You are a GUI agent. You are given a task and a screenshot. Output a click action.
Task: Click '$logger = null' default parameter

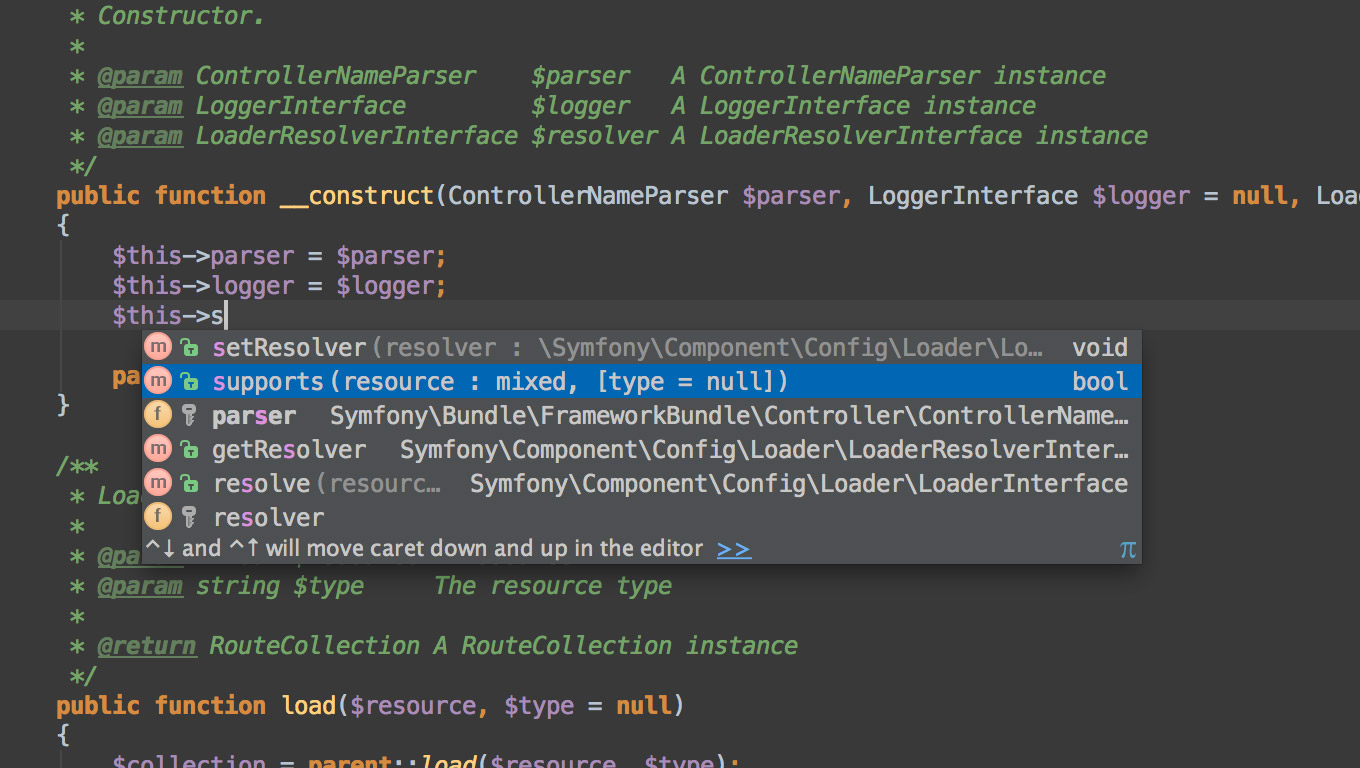click(x=1189, y=196)
